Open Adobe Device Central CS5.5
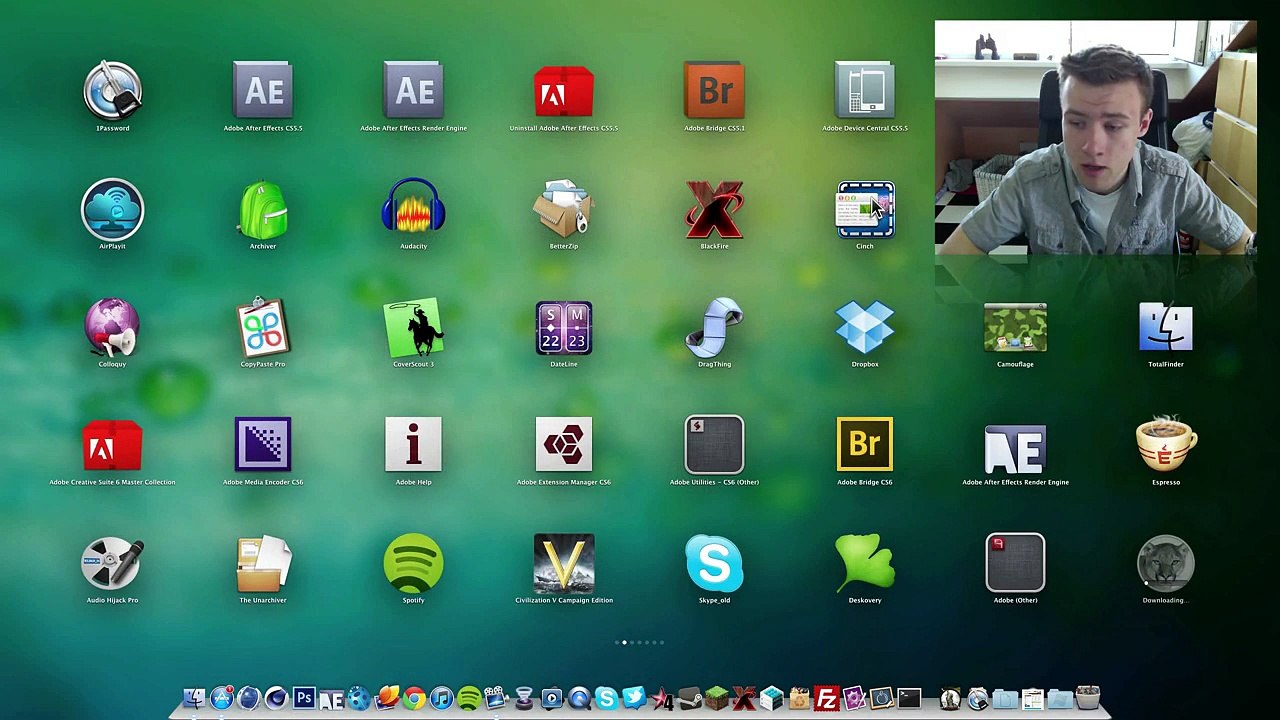1280x720 pixels. tap(865, 92)
